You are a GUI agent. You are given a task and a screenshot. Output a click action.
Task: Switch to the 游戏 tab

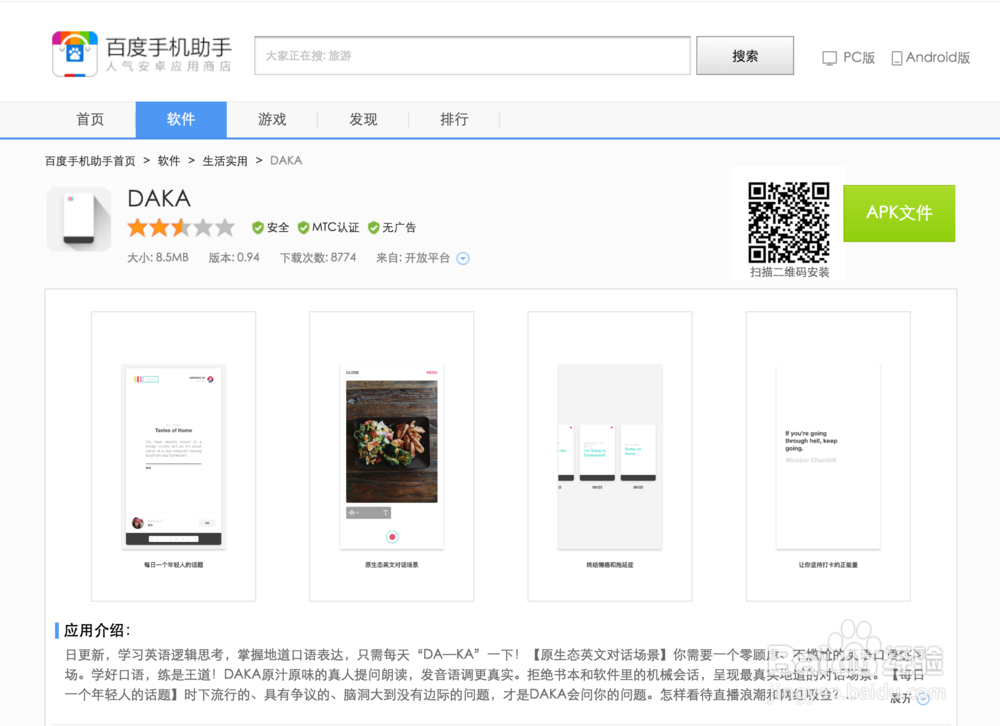pos(272,119)
